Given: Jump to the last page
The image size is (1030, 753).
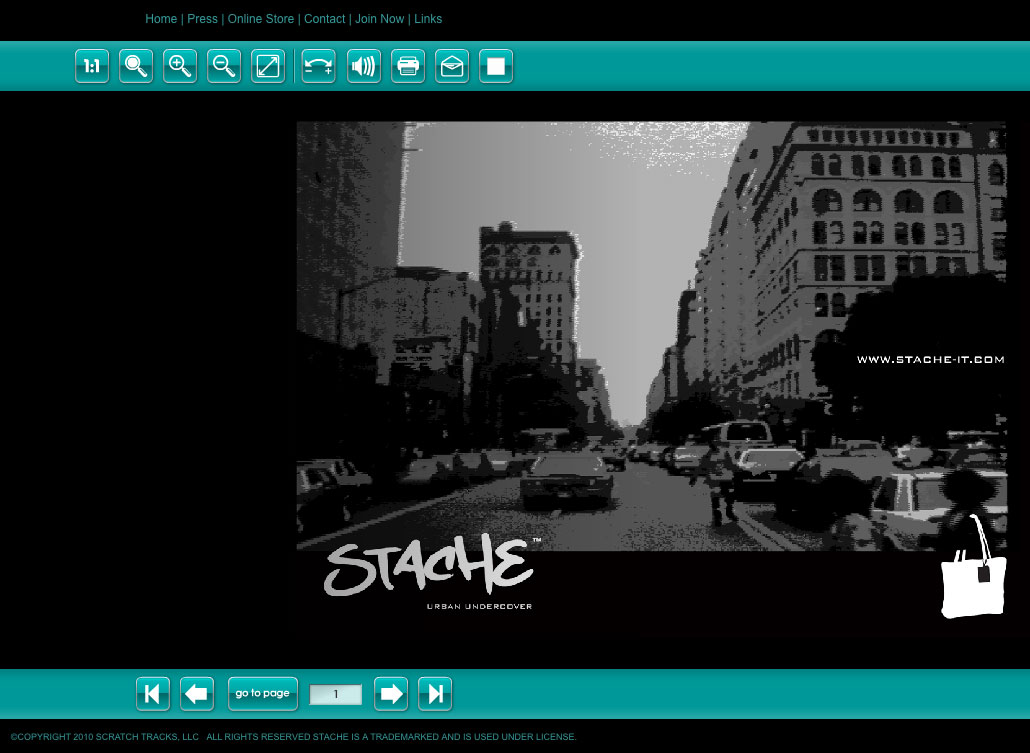Looking at the screenshot, I should (435, 694).
